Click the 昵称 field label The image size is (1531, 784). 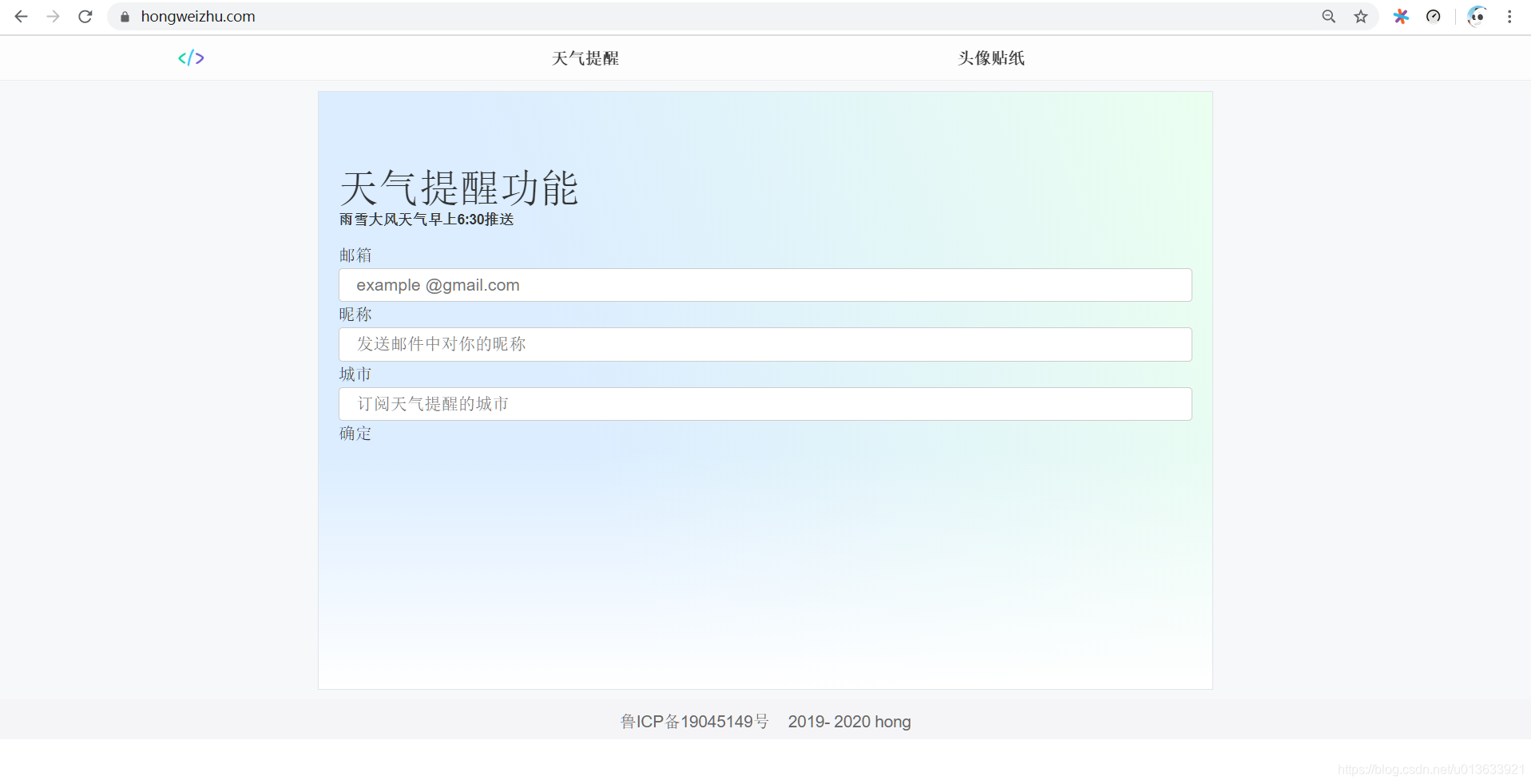[x=355, y=315]
